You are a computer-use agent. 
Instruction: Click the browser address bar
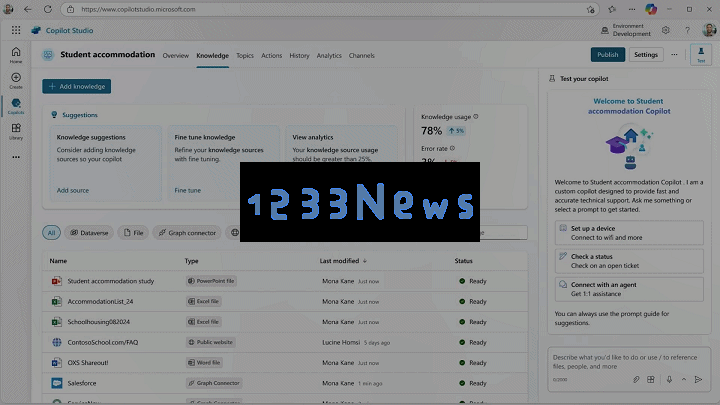pyautogui.click(x=330, y=9)
